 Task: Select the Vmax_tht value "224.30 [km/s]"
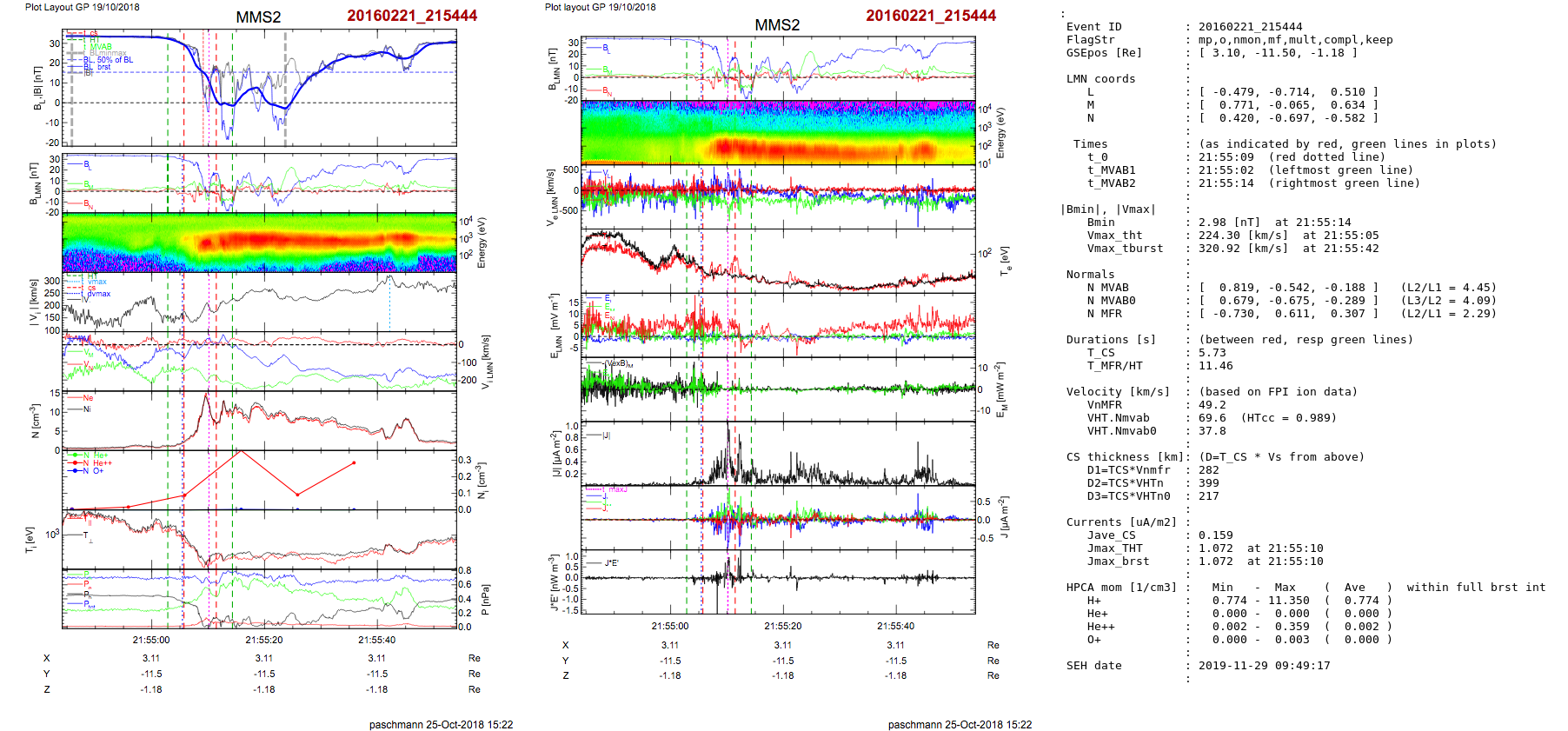[x=1244, y=236]
